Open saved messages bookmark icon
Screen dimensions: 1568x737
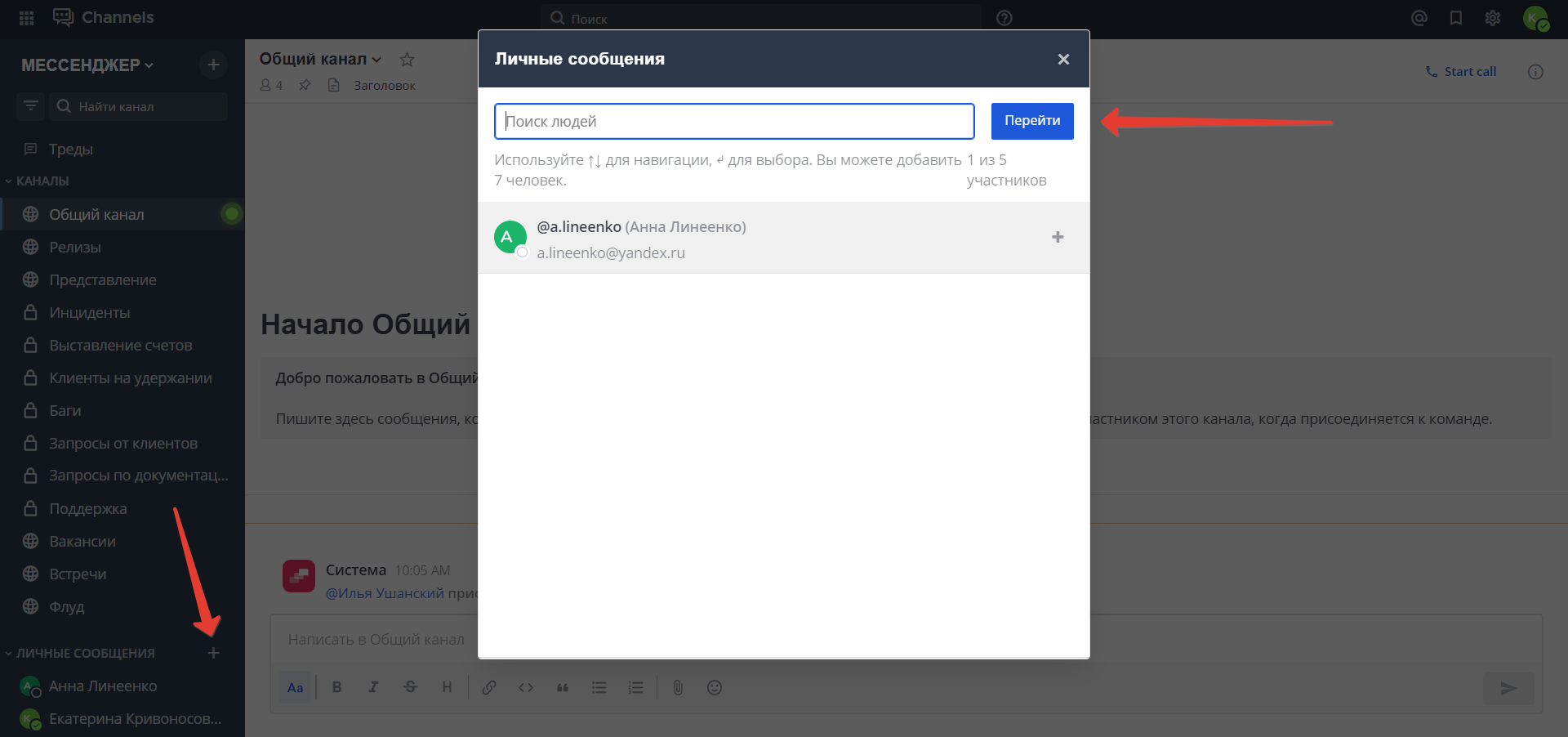(1456, 18)
